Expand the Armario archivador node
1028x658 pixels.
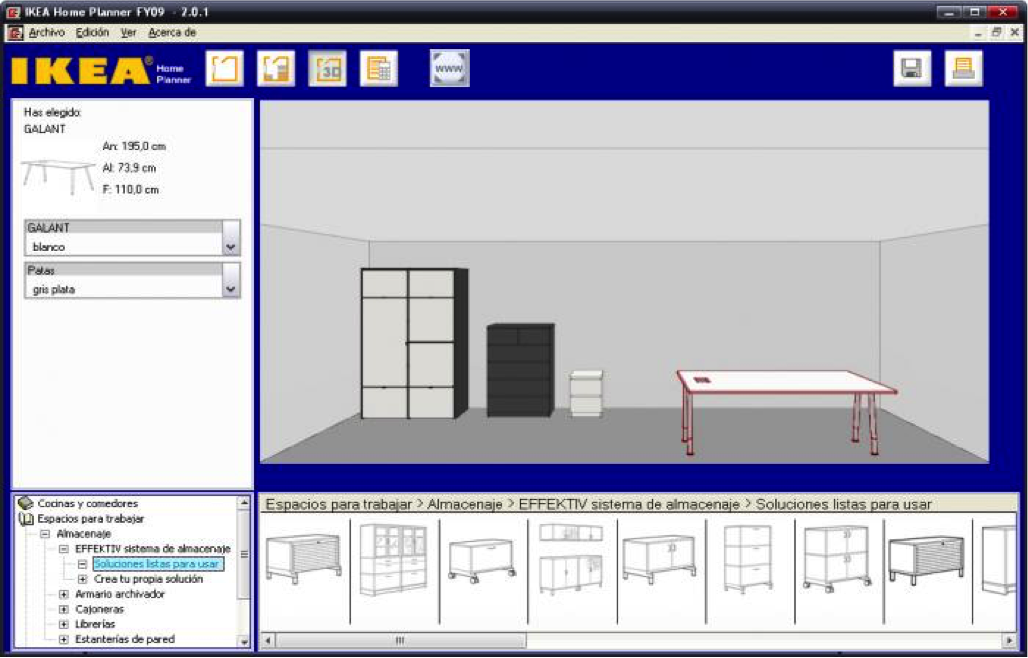pos(64,594)
